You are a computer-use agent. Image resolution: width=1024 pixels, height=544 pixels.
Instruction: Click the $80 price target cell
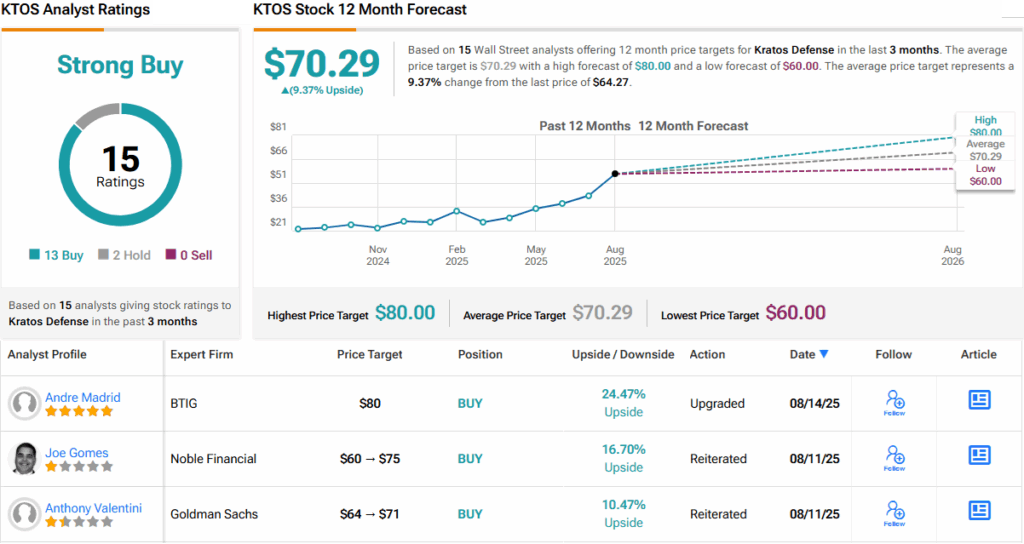tap(370, 404)
